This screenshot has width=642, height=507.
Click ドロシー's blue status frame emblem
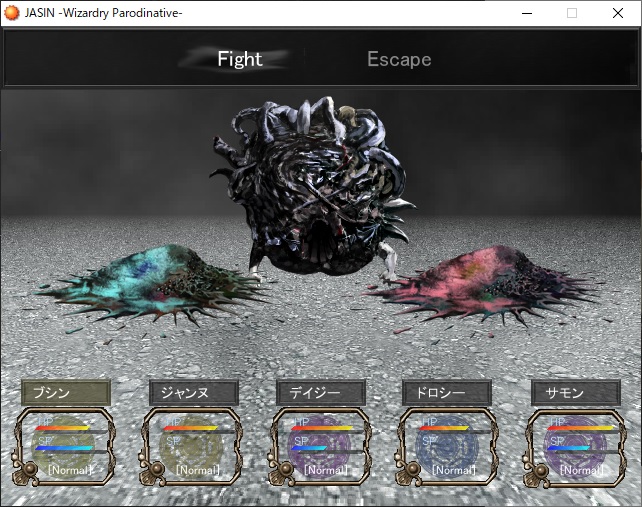click(x=448, y=446)
